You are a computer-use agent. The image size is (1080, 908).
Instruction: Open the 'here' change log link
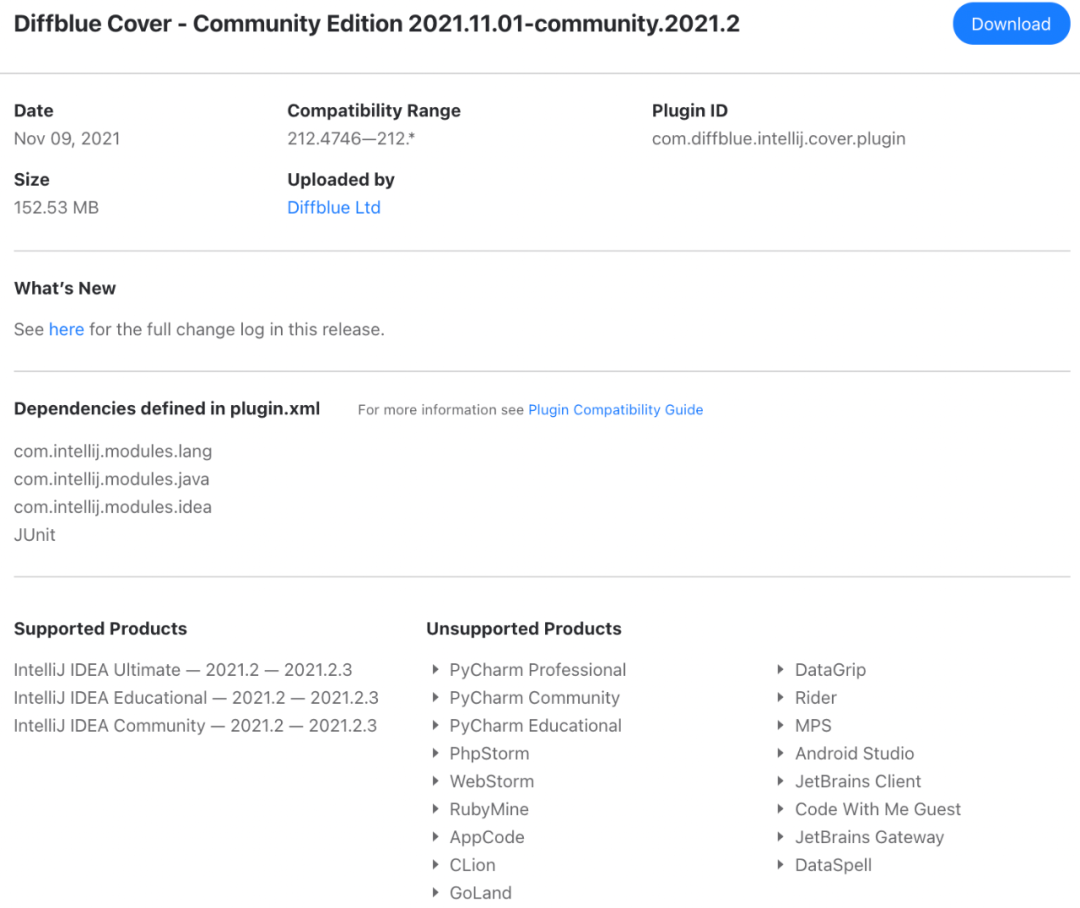point(66,329)
